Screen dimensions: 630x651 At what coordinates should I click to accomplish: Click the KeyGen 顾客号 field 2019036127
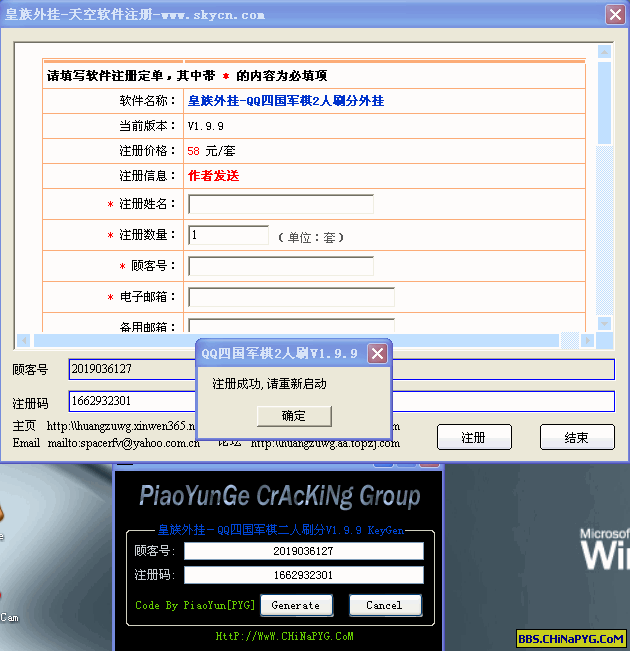(304, 551)
